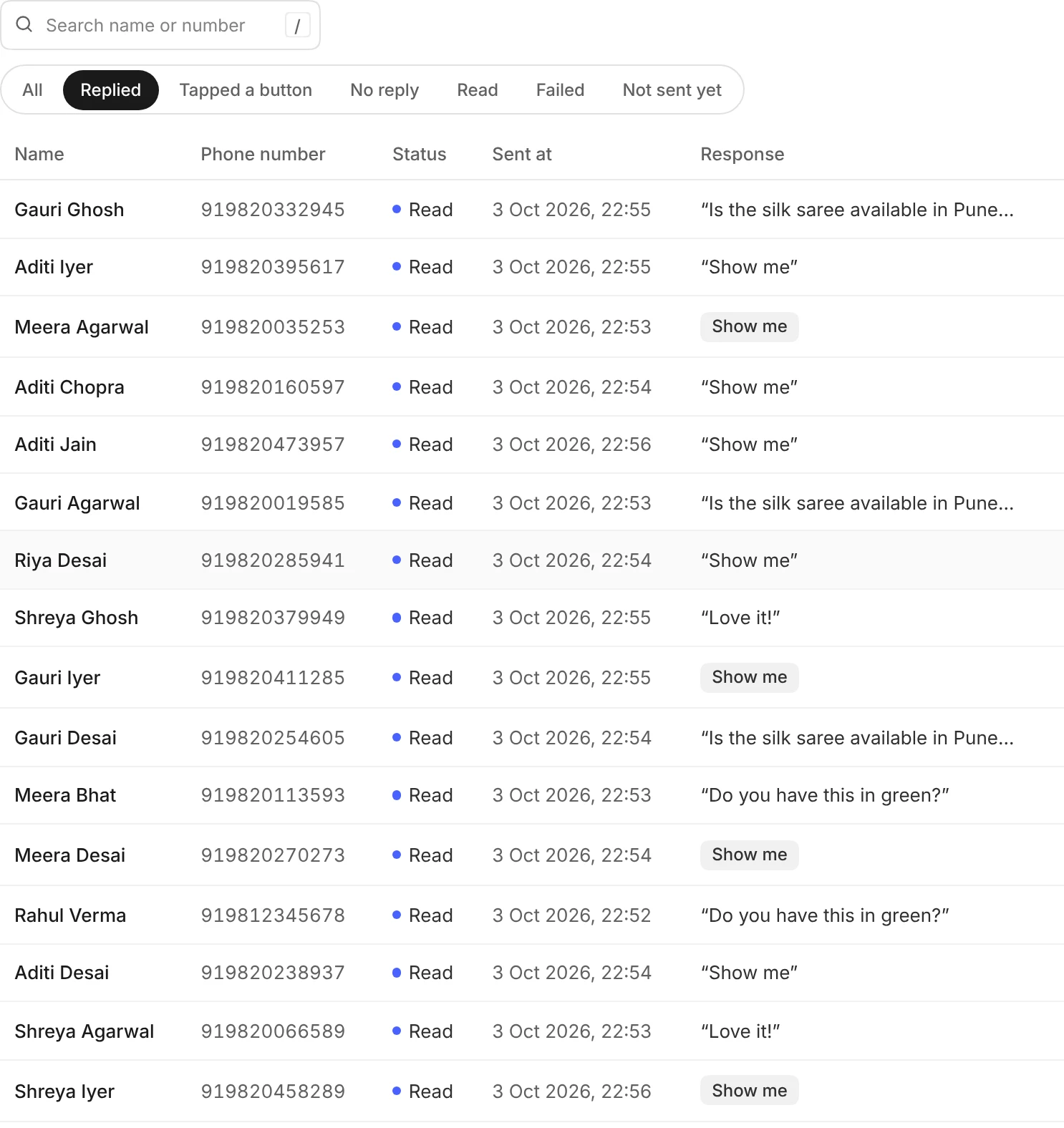The height and width of the screenshot is (1128, 1064).
Task: Open the Aditi Jain row
Action: click(x=532, y=444)
